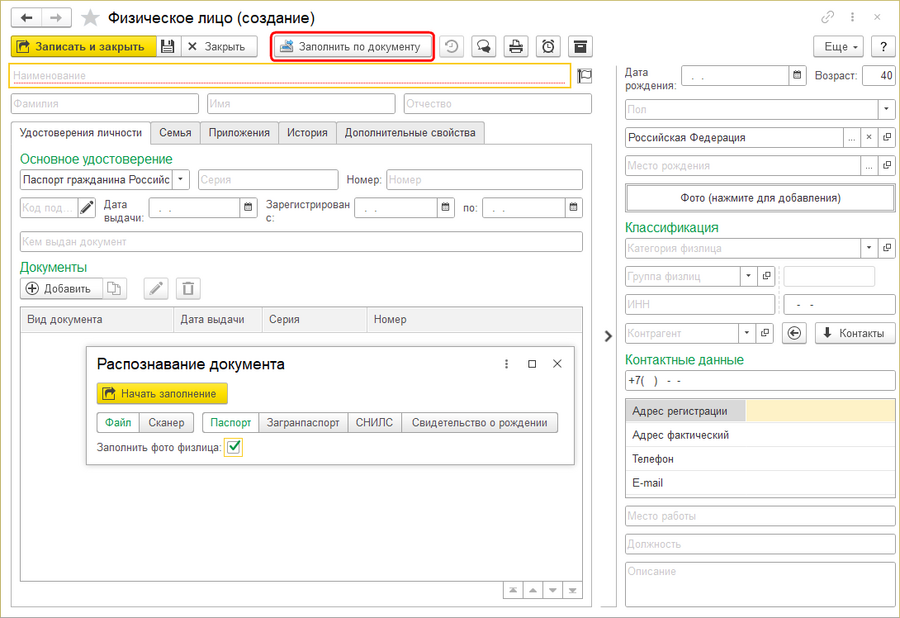Open the archive box icon in the toolbar
The width and height of the screenshot is (900, 618).
[x=580, y=47]
